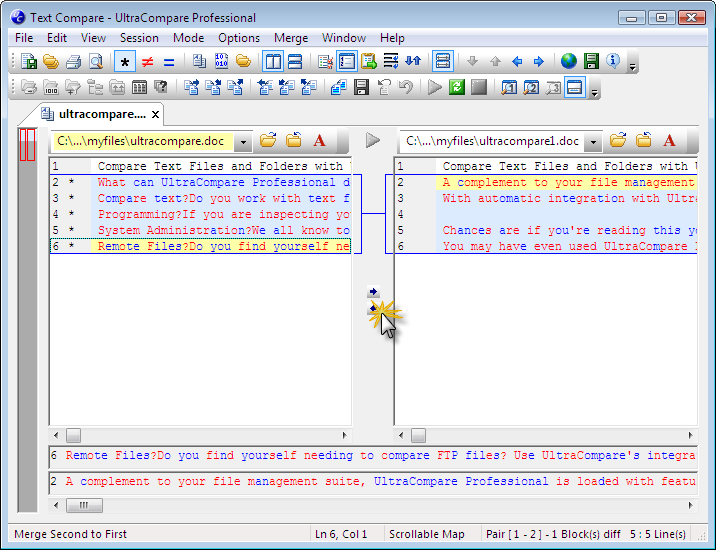The height and width of the screenshot is (550, 716).
Task: Click right pane open file folder icon
Action: tap(618, 140)
